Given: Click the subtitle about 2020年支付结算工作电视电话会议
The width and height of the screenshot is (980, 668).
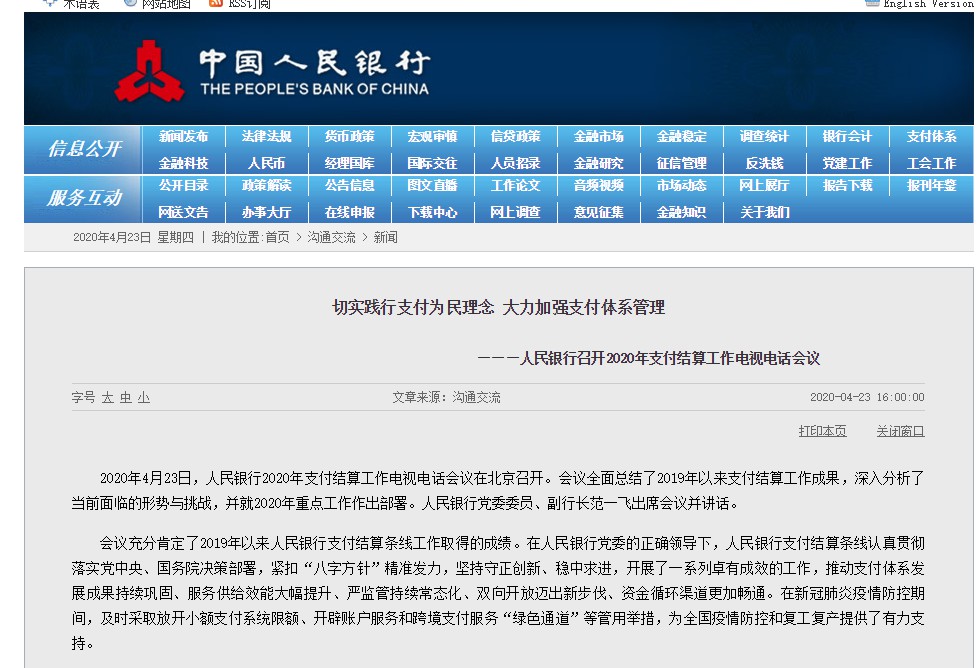Looking at the screenshot, I should [649, 358].
